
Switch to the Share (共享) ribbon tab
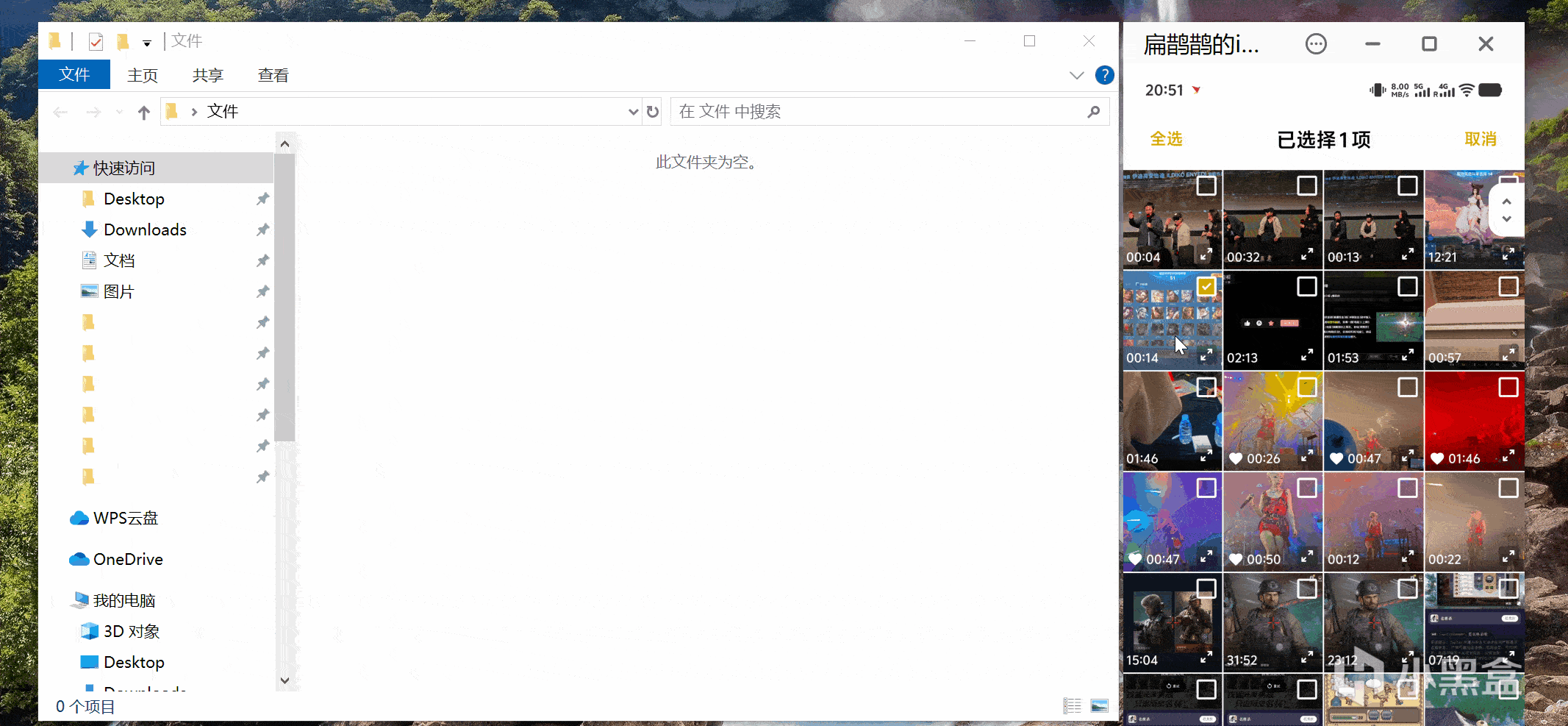coord(208,75)
